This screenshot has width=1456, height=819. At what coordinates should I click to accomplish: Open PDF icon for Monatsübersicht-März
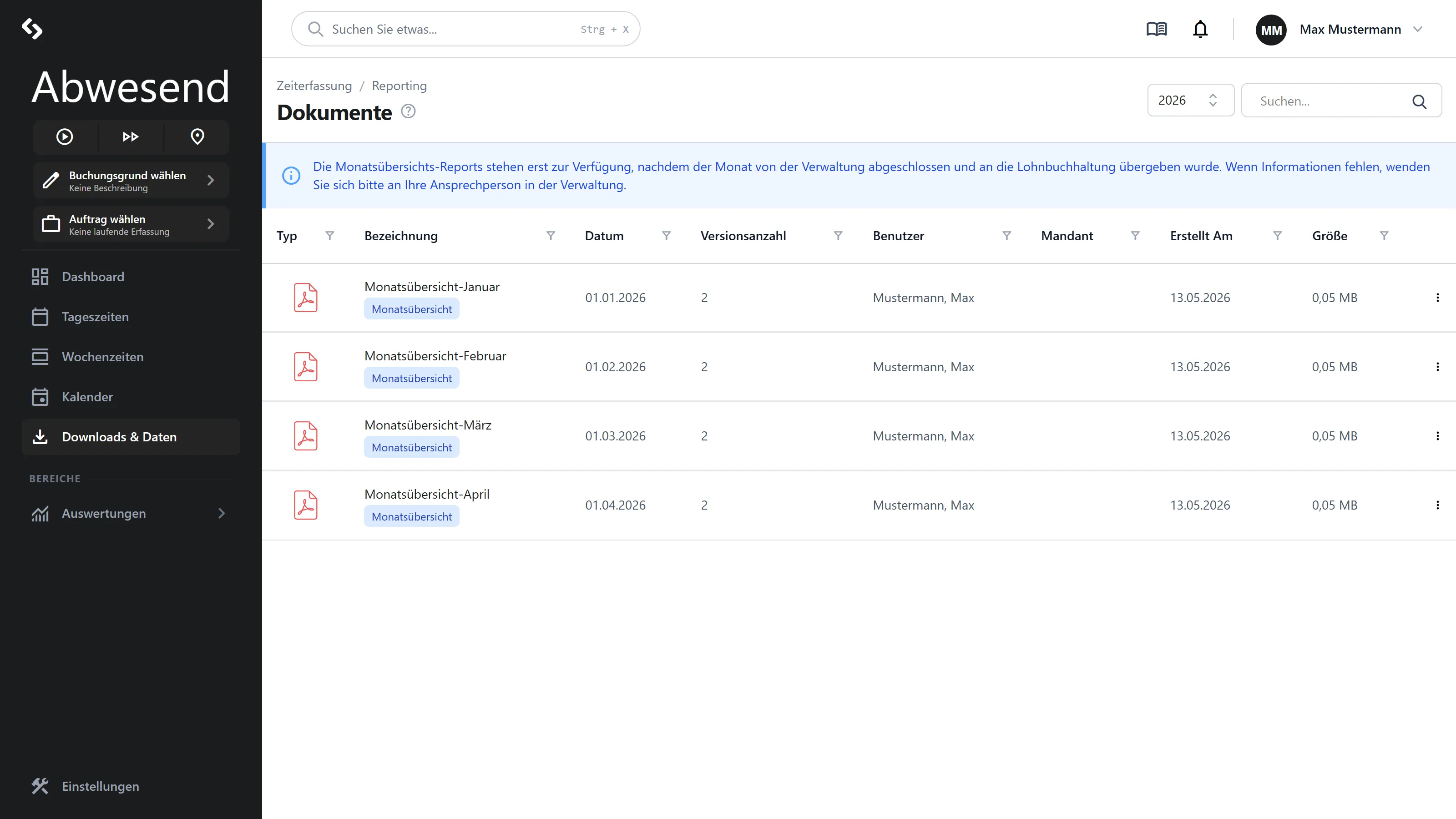pos(306,436)
